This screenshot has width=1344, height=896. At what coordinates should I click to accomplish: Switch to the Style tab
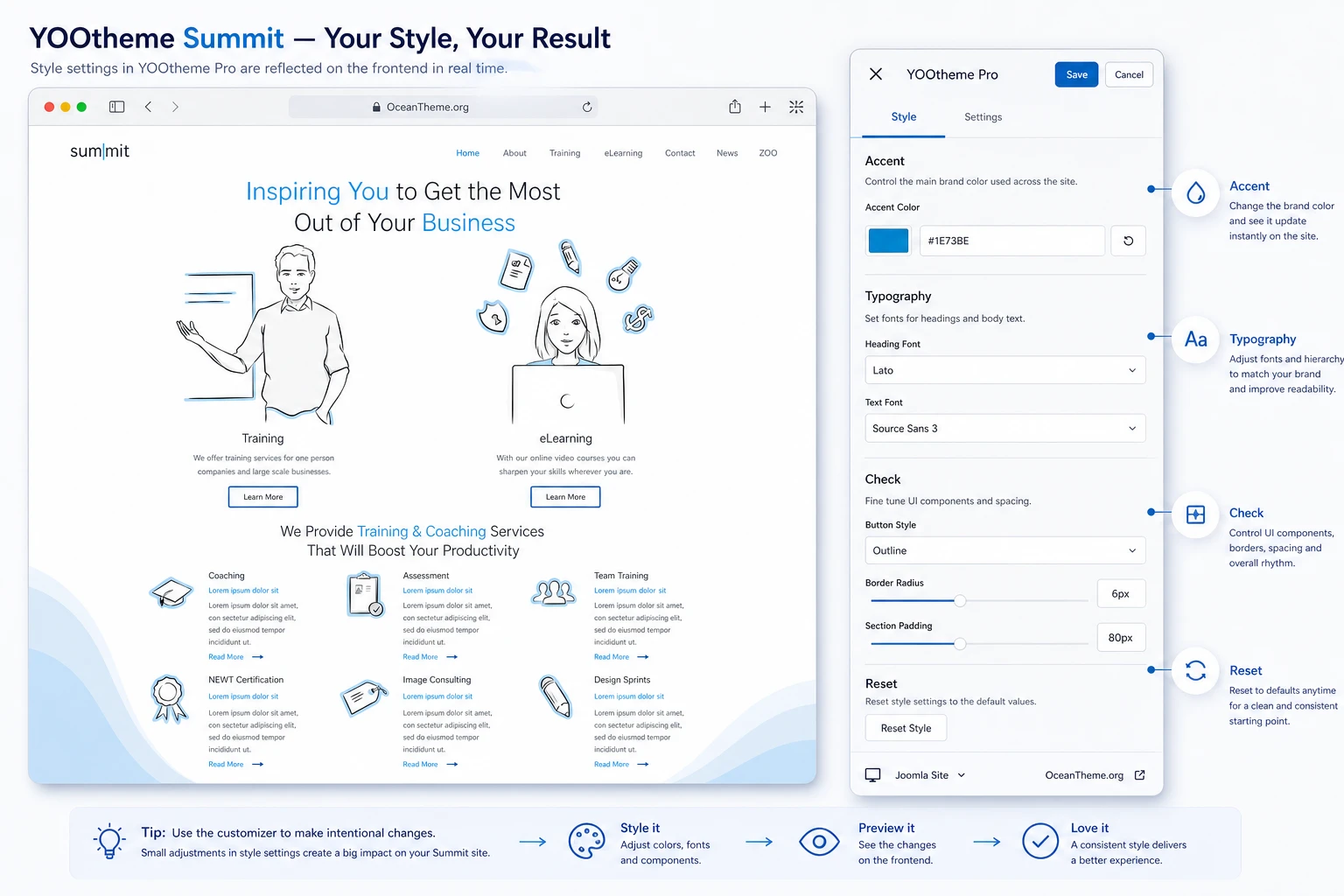pyautogui.click(x=904, y=117)
